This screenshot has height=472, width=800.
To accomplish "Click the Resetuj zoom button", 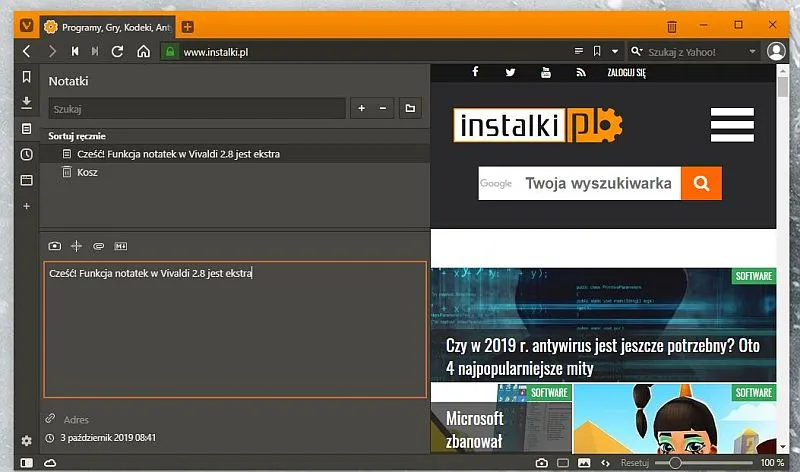I will point(635,463).
